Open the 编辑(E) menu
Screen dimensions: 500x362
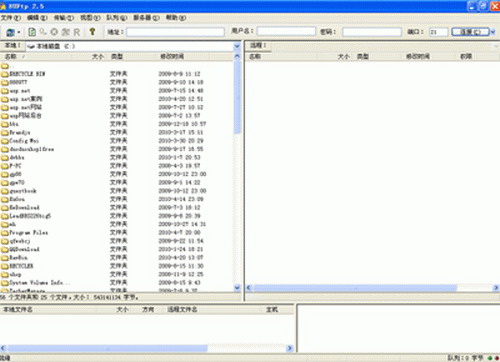(37, 18)
